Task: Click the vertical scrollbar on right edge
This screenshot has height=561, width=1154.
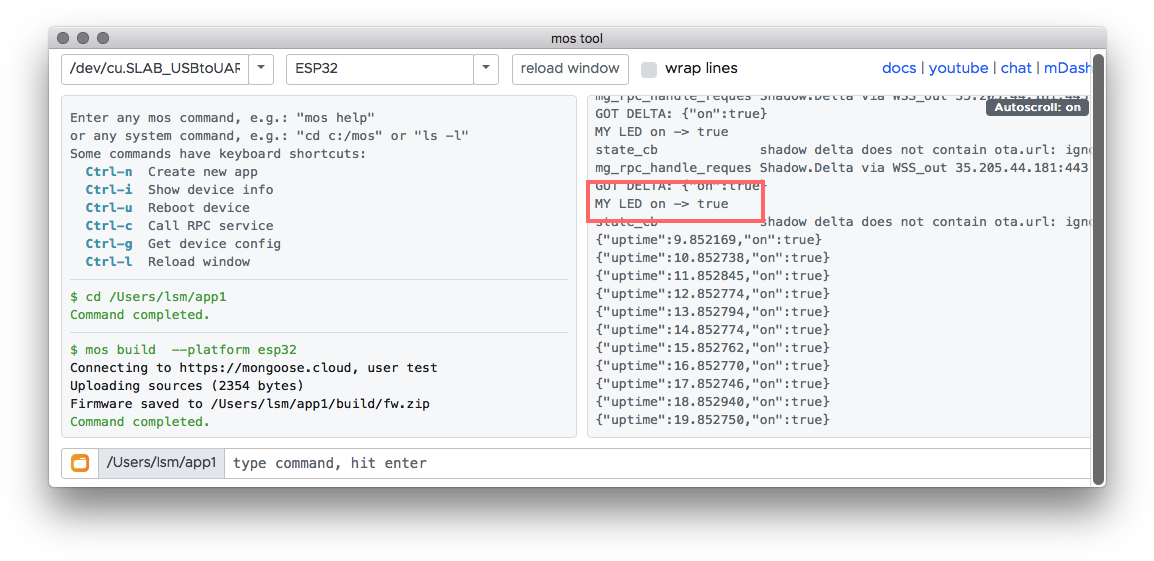Action: click(1098, 270)
